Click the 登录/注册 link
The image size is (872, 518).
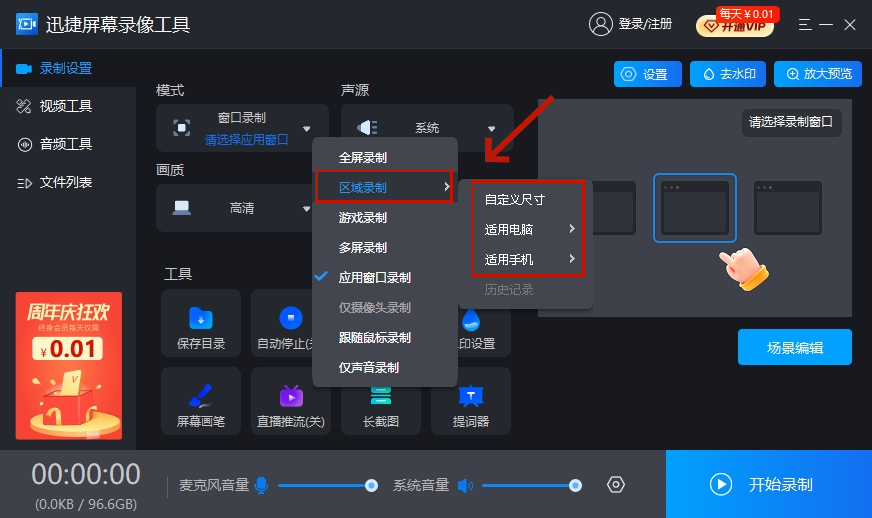coord(645,24)
